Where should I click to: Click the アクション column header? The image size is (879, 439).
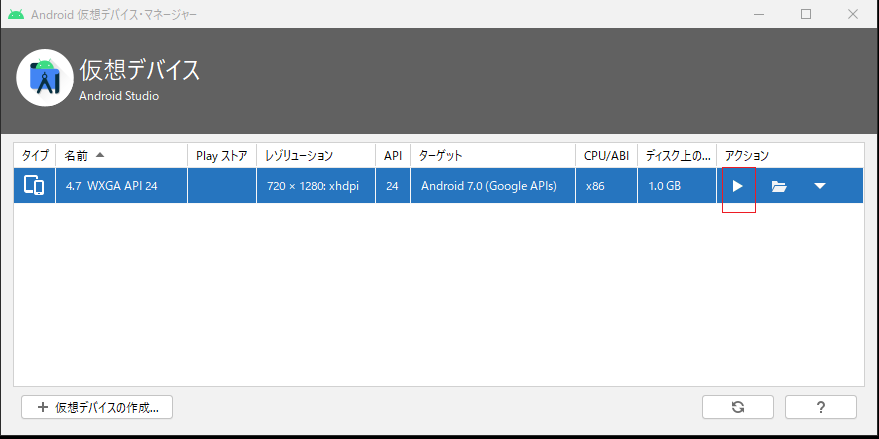point(790,155)
